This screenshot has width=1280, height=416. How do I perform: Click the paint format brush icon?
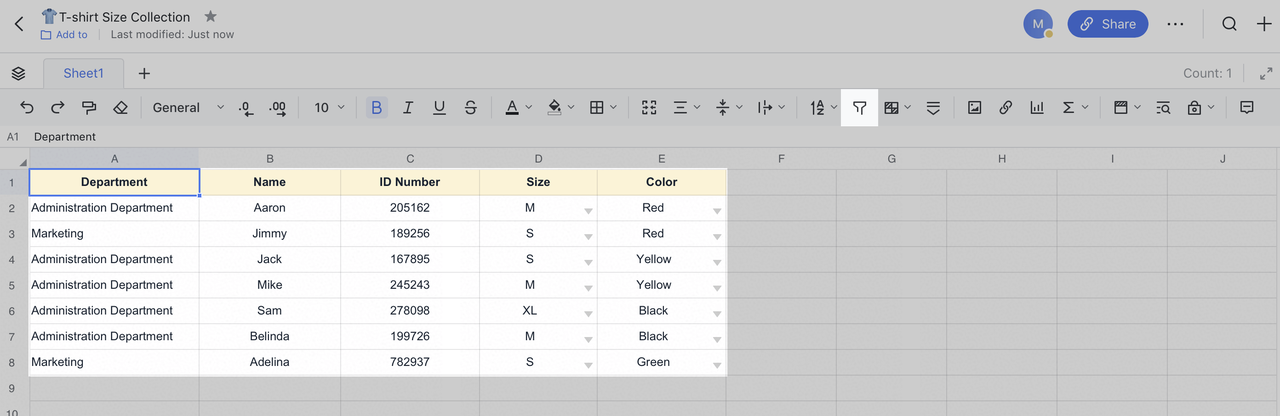click(x=89, y=108)
